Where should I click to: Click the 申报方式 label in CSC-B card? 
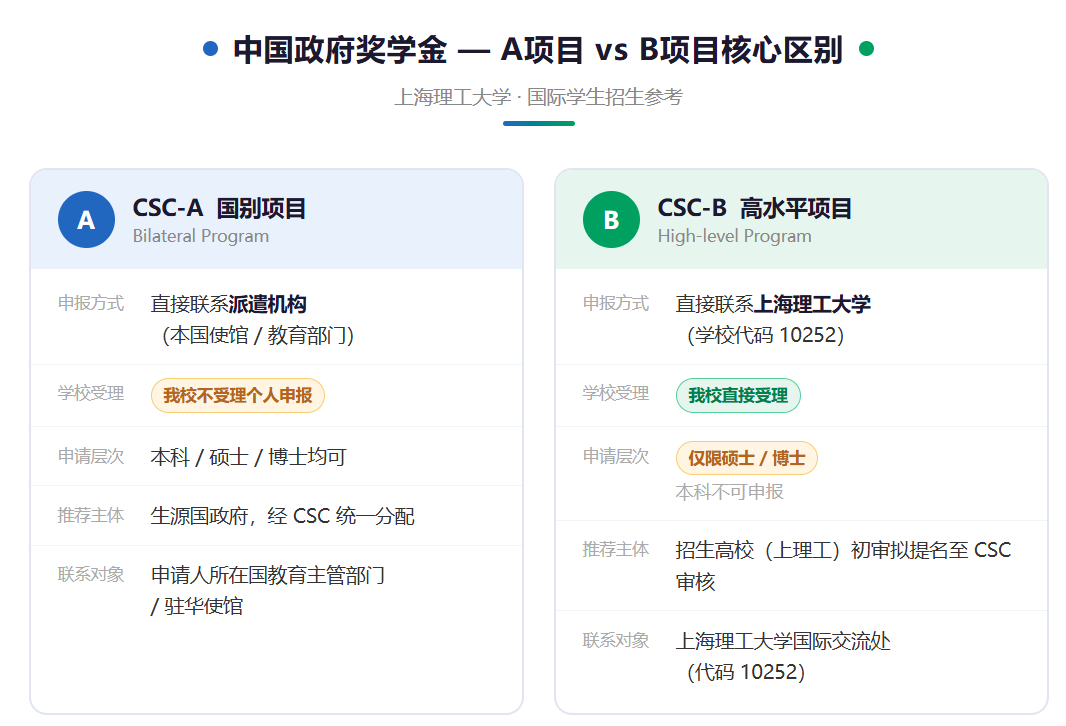tap(616, 303)
